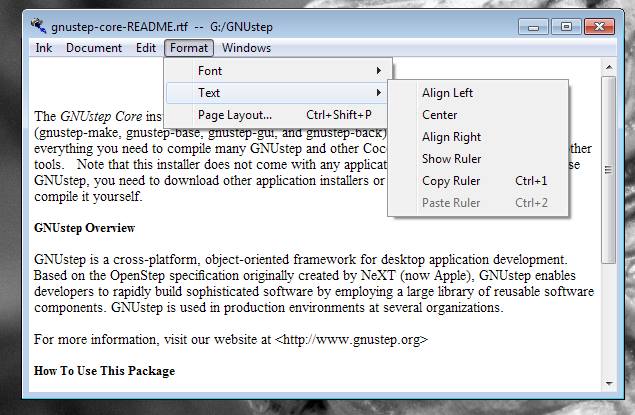Screen dimensions: 635x415
Task: Select Center alignment option
Action: click(440, 115)
